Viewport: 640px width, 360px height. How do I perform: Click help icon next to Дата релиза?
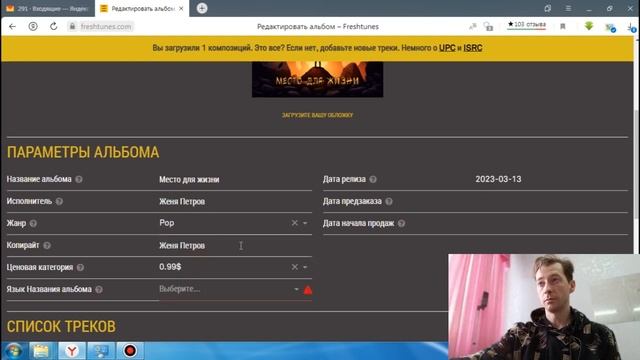(x=373, y=179)
